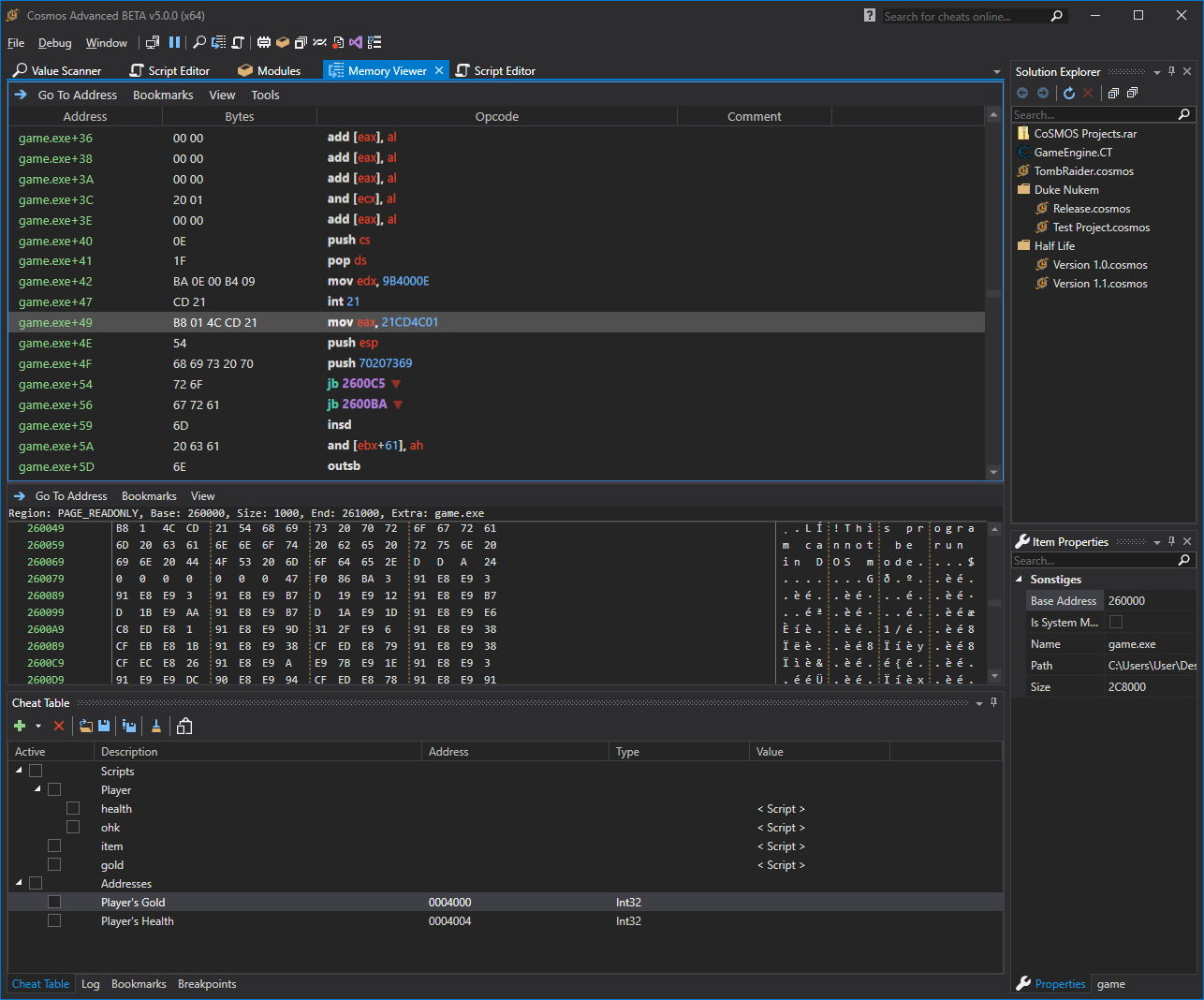The width and height of the screenshot is (1204, 1000).
Task: Toggle the gold script active state
Action: [x=54, y=863]
